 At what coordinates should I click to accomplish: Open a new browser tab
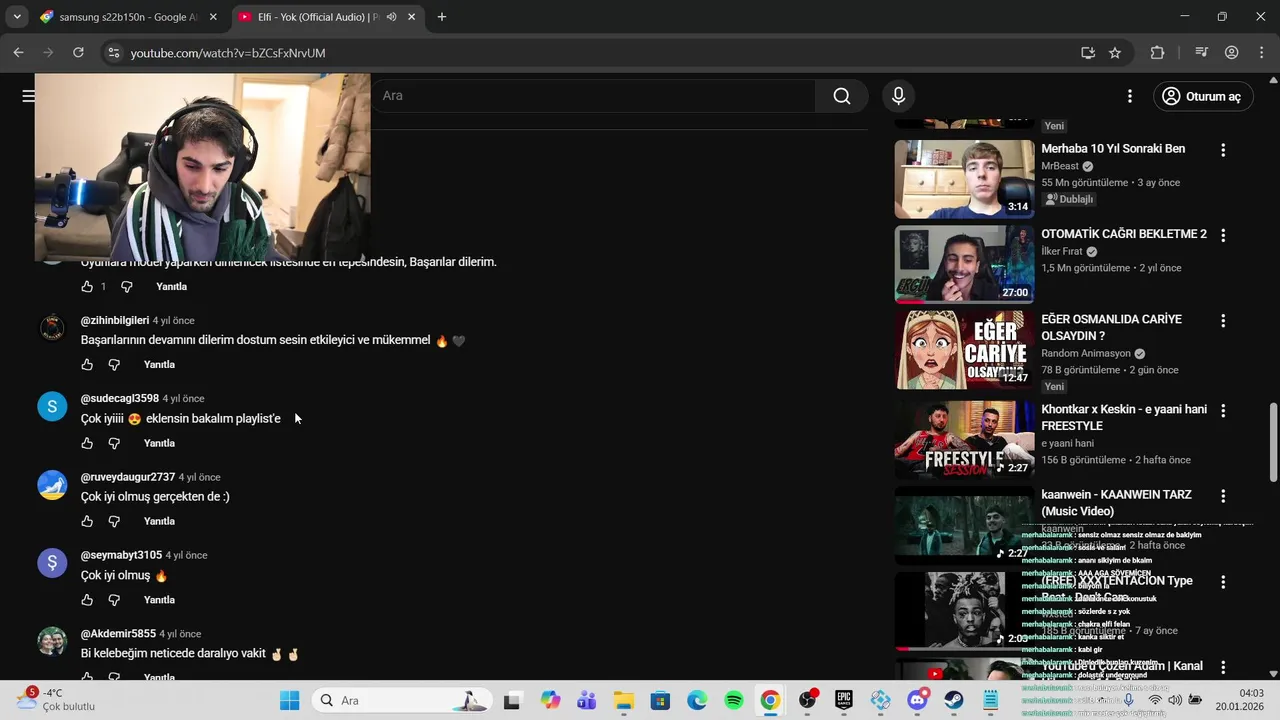click(x=442, y=17)
